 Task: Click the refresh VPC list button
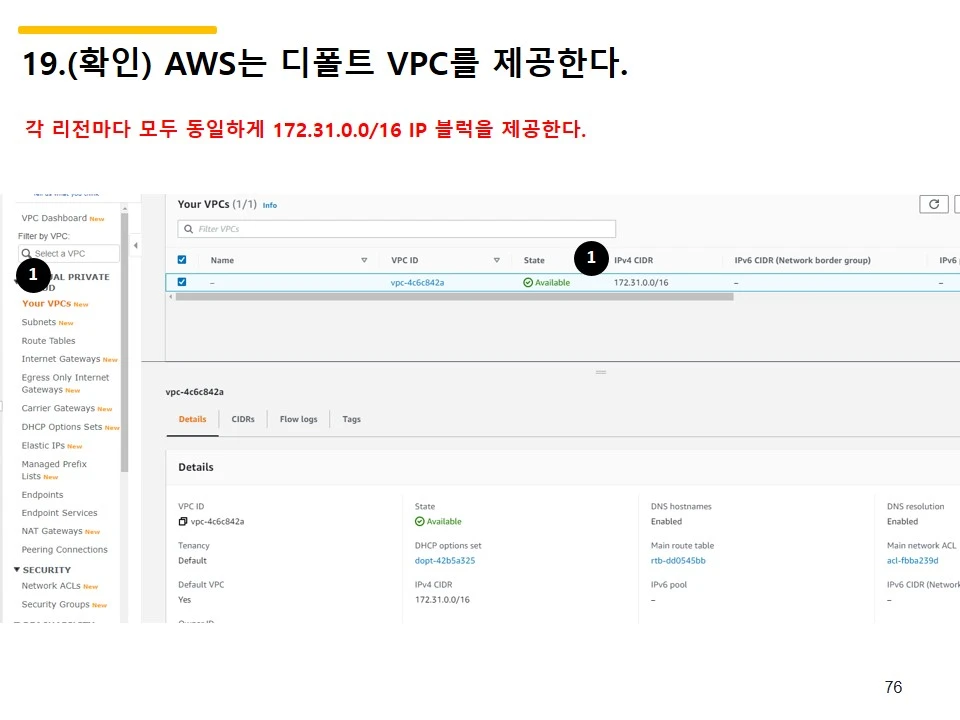934,204
